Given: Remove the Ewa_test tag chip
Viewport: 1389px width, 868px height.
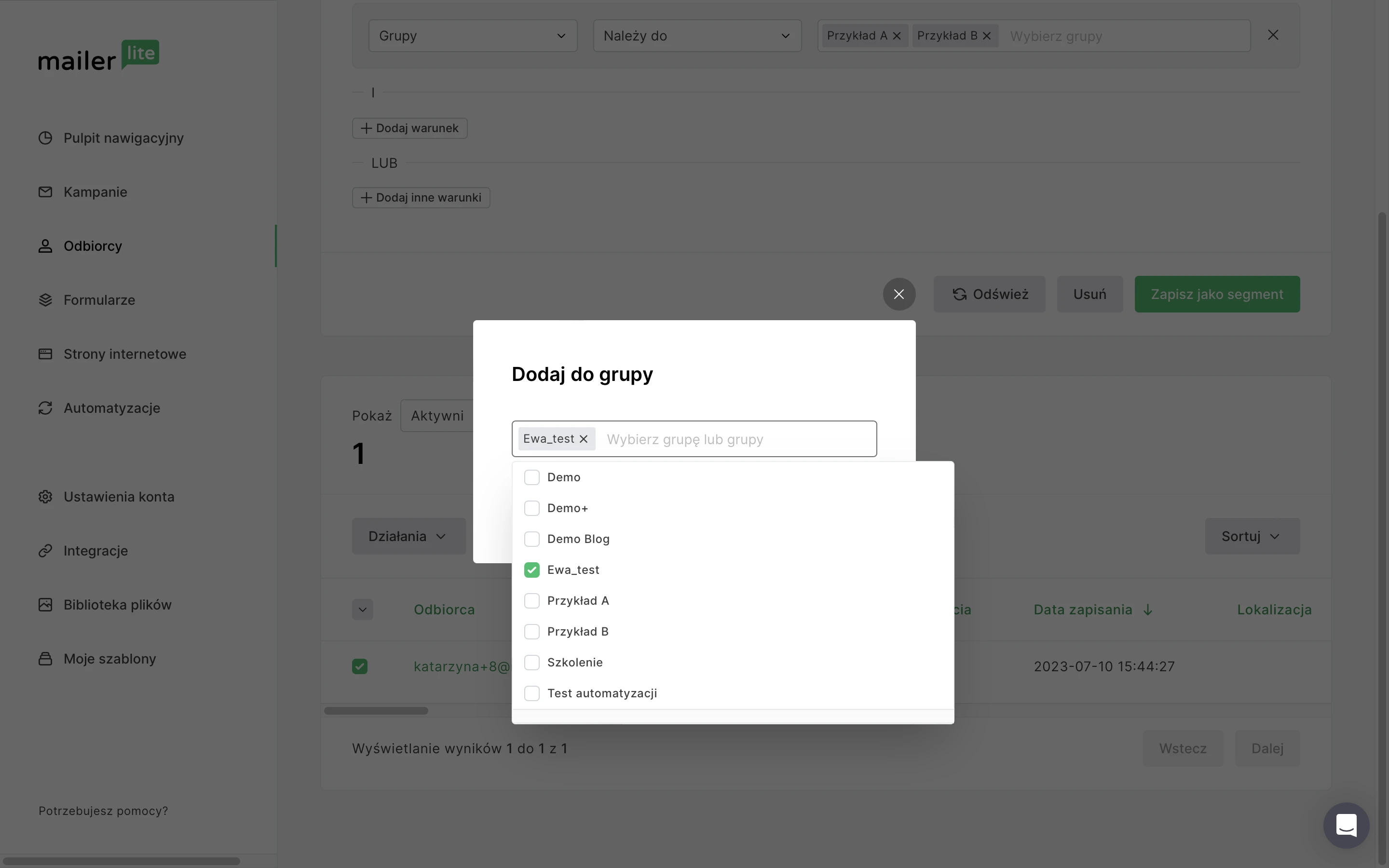Looking at the screenshot, I should point(583,439).
